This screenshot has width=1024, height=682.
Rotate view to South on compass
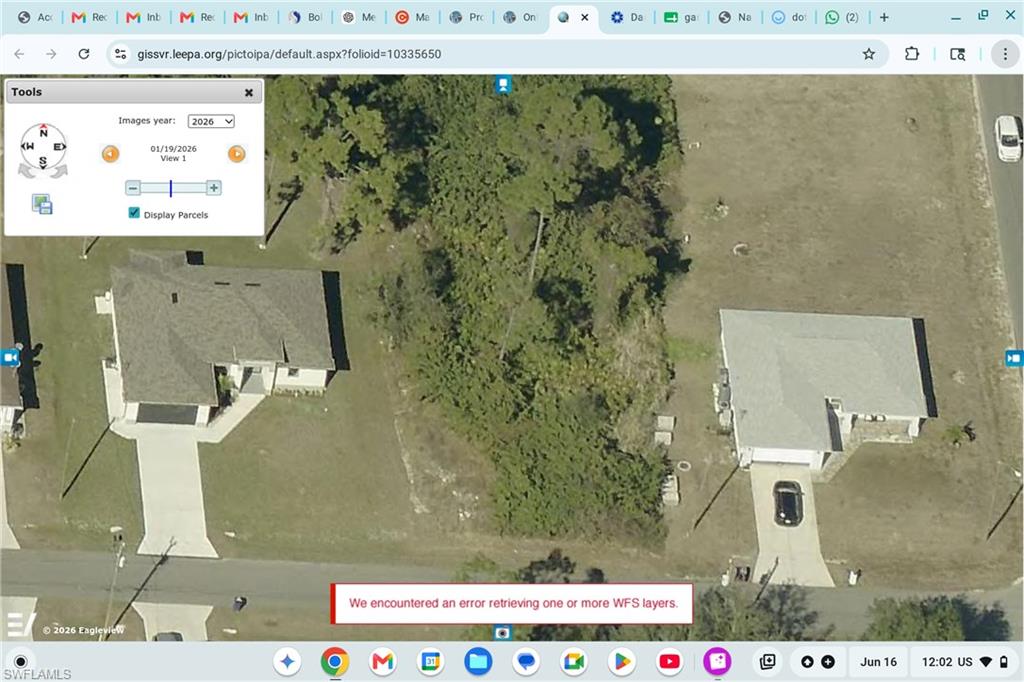(43, 162)
